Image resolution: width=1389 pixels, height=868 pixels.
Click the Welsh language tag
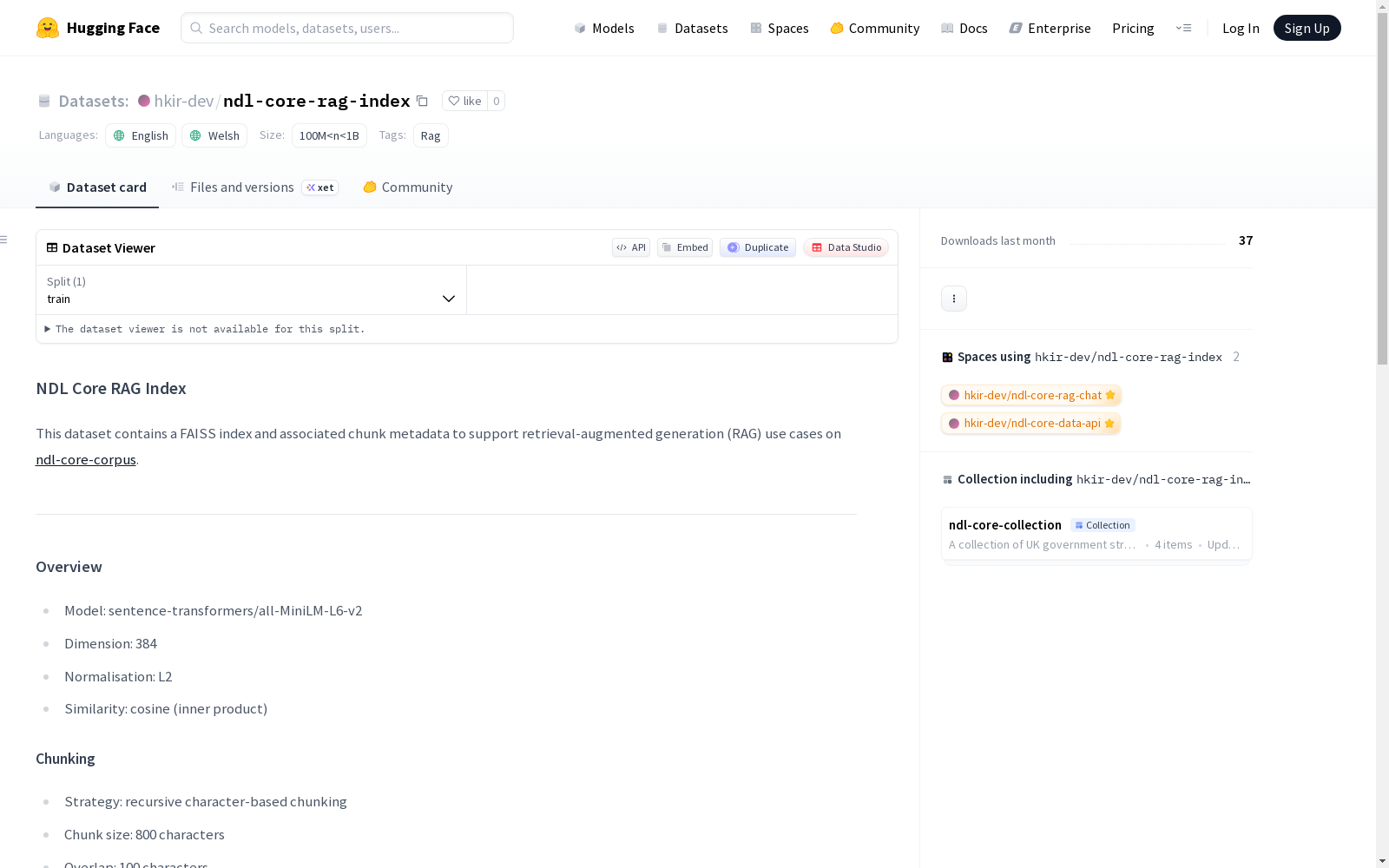click(214, 135)
